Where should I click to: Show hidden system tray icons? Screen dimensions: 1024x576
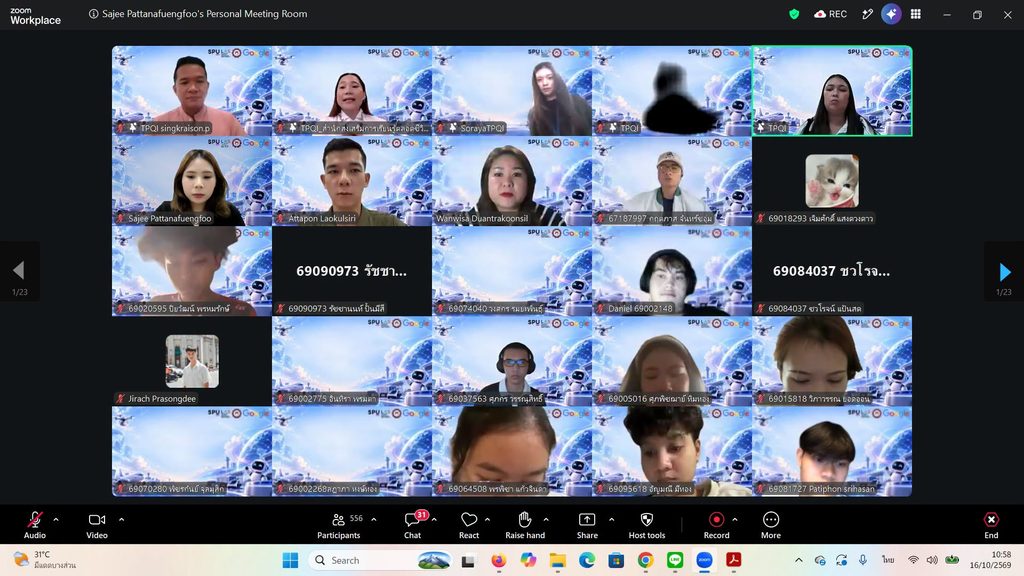coord(799,560)
